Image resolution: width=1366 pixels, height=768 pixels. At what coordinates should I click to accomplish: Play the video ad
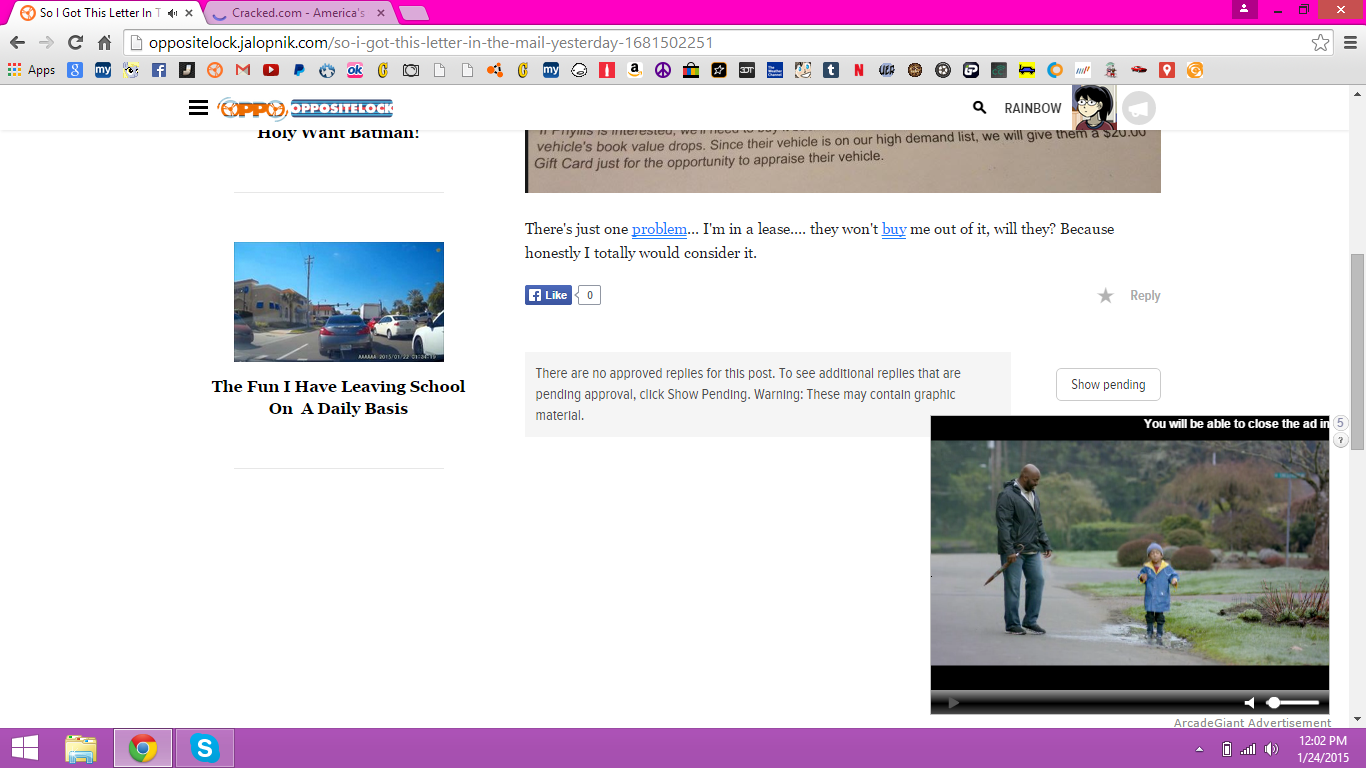point(953,703)
